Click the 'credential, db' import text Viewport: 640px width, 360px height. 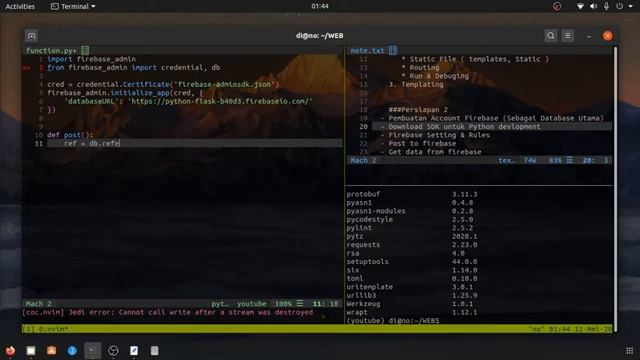click(191, 68)
